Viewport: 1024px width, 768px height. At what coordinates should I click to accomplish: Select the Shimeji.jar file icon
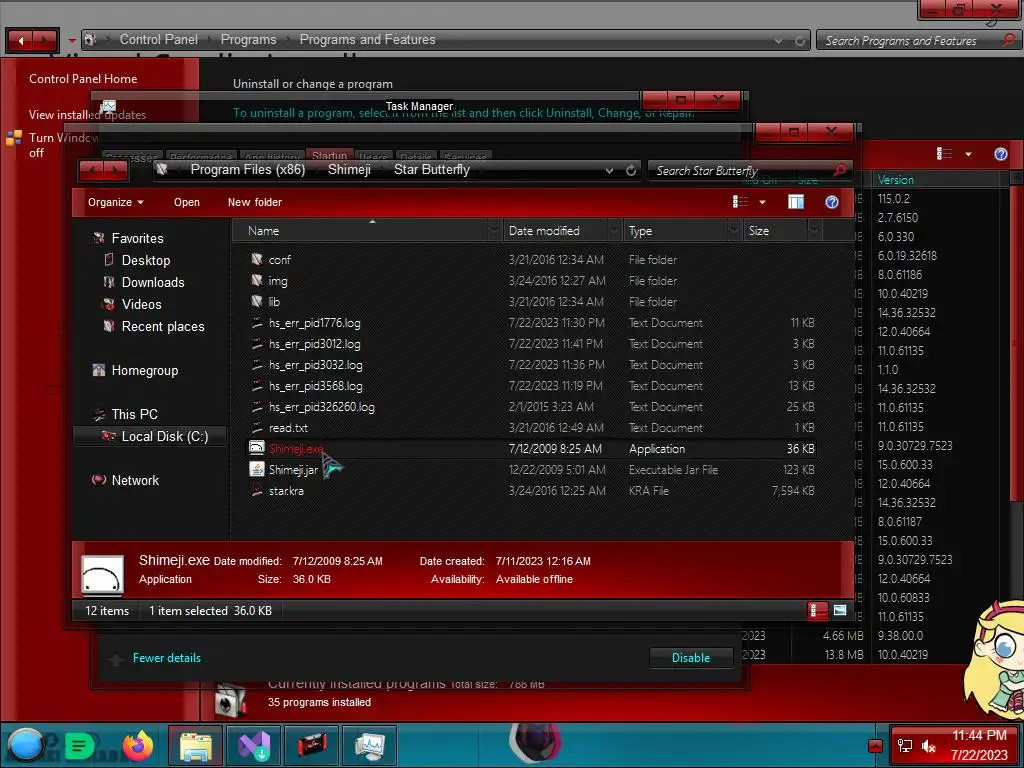point(257,470)
